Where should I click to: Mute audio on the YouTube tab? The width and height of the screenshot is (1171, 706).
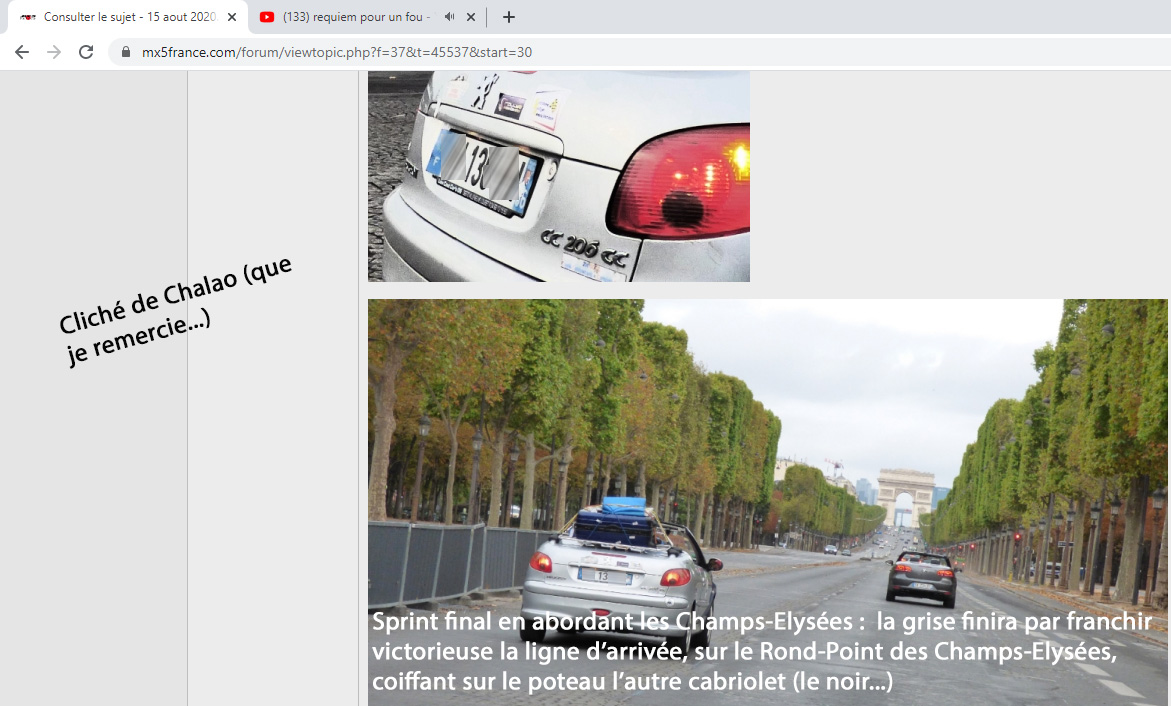449,16
